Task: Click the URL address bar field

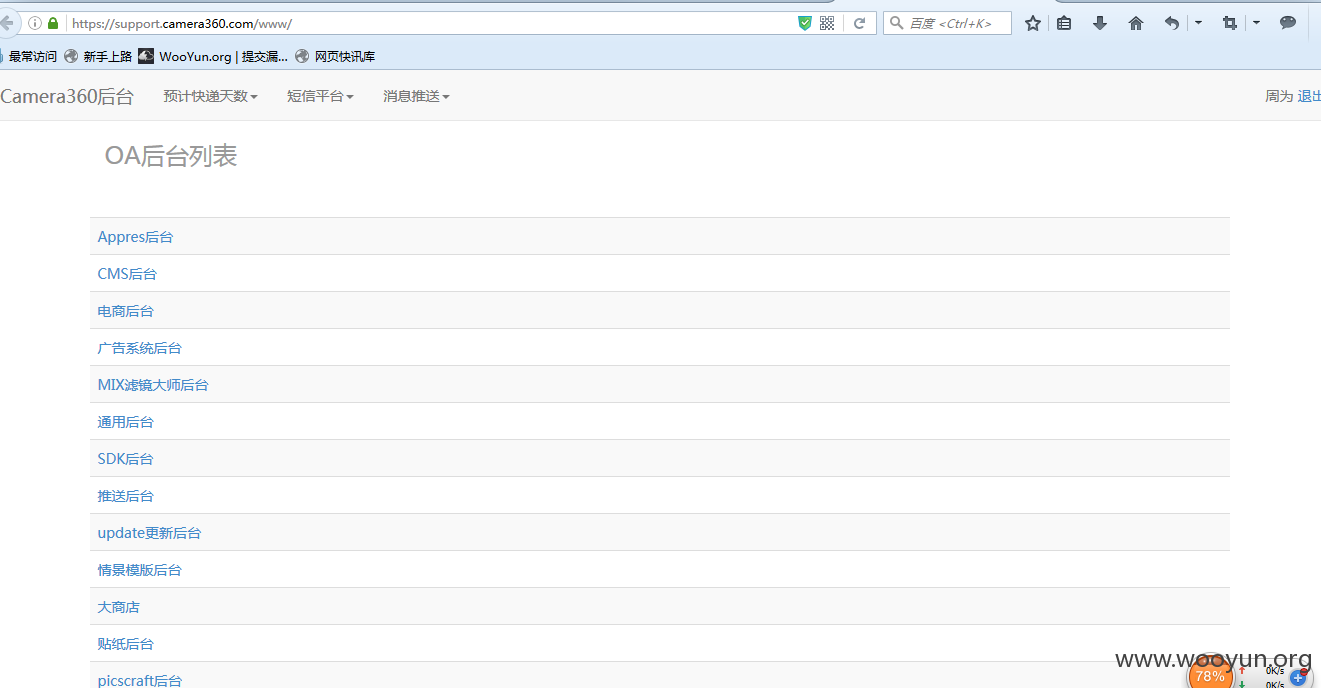Action: 430,23
